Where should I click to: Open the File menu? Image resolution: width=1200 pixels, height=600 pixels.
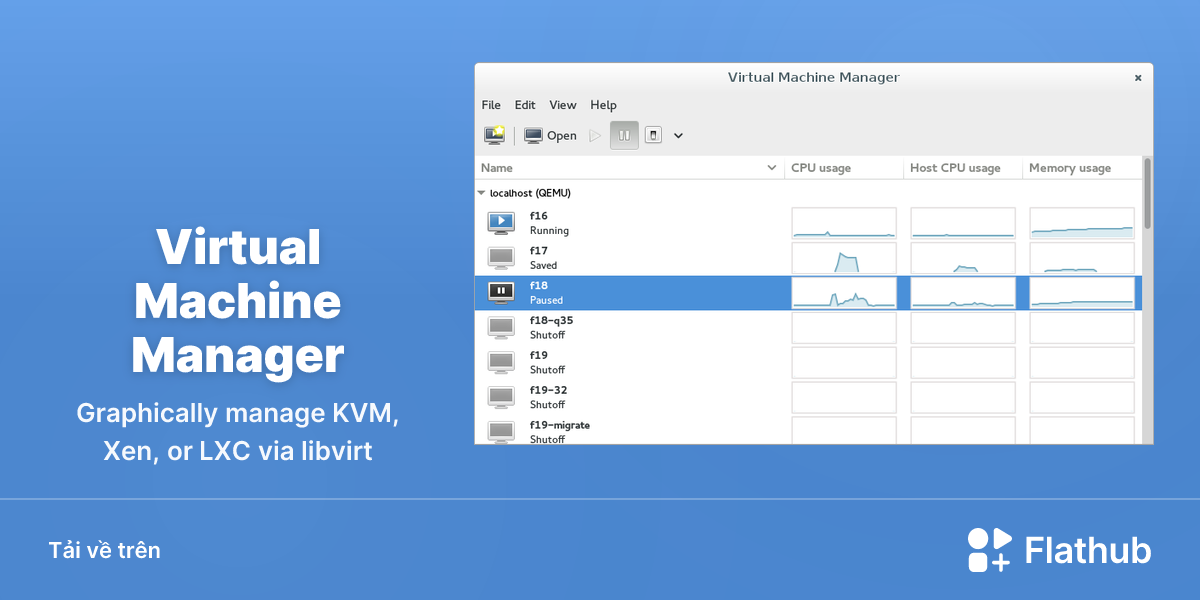(x=491, y=105)
